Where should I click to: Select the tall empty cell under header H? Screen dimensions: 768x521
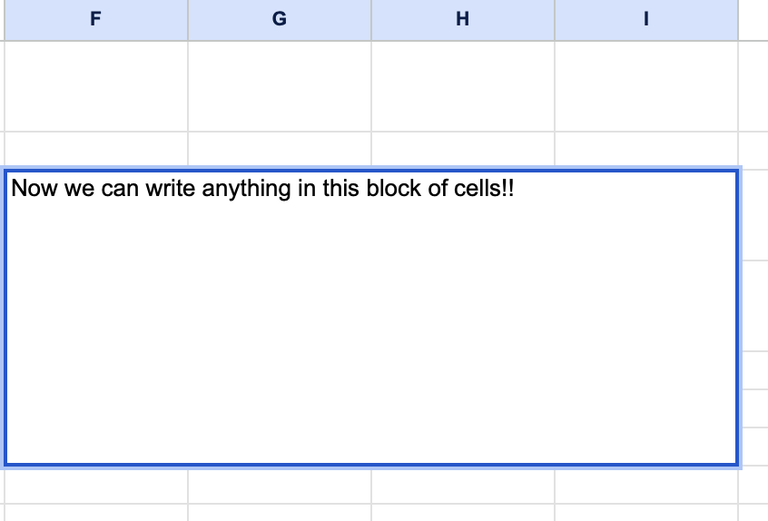click(x=462, y=86)
